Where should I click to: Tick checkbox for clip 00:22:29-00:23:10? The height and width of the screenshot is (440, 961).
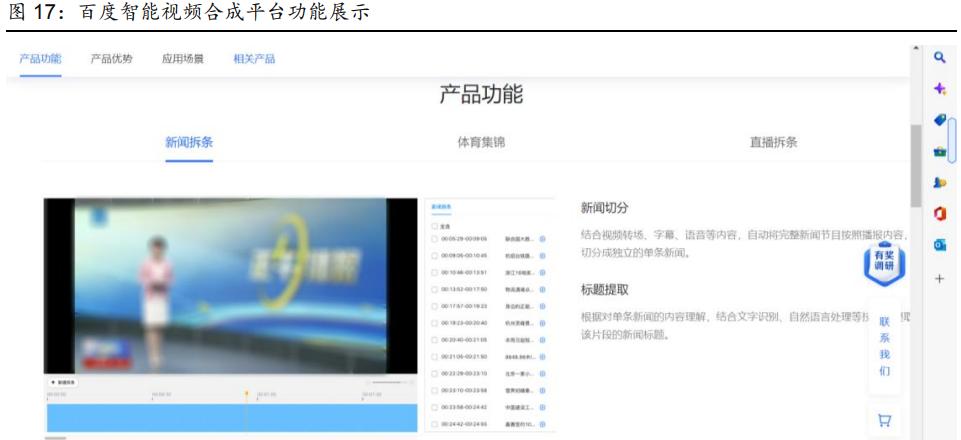coord(435,373)
